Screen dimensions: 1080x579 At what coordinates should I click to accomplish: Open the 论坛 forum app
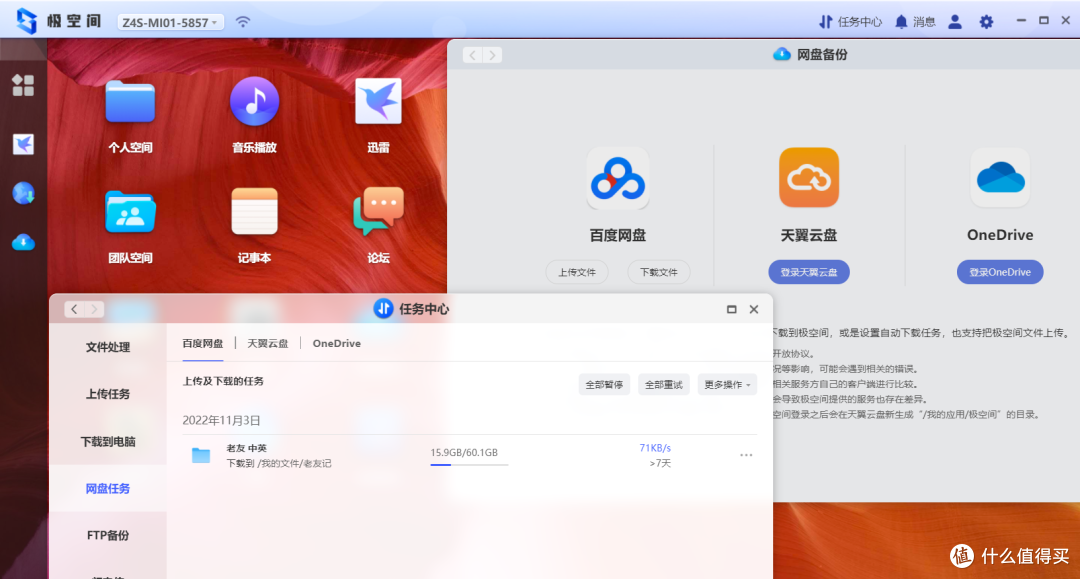pos(378,211)
